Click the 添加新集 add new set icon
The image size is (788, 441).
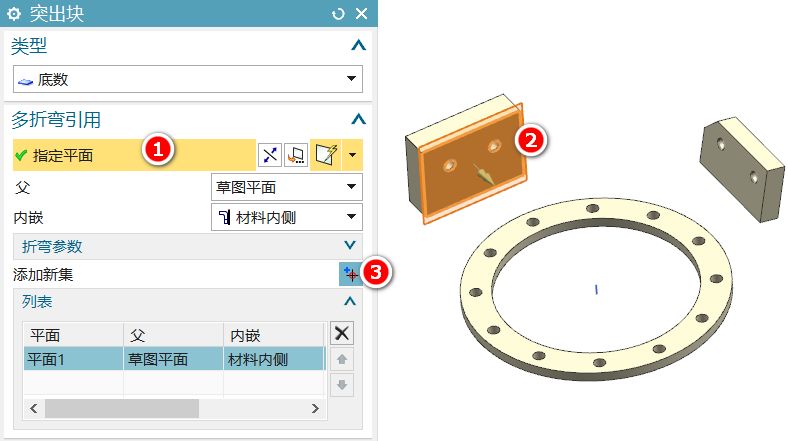(x=350, y=274)
